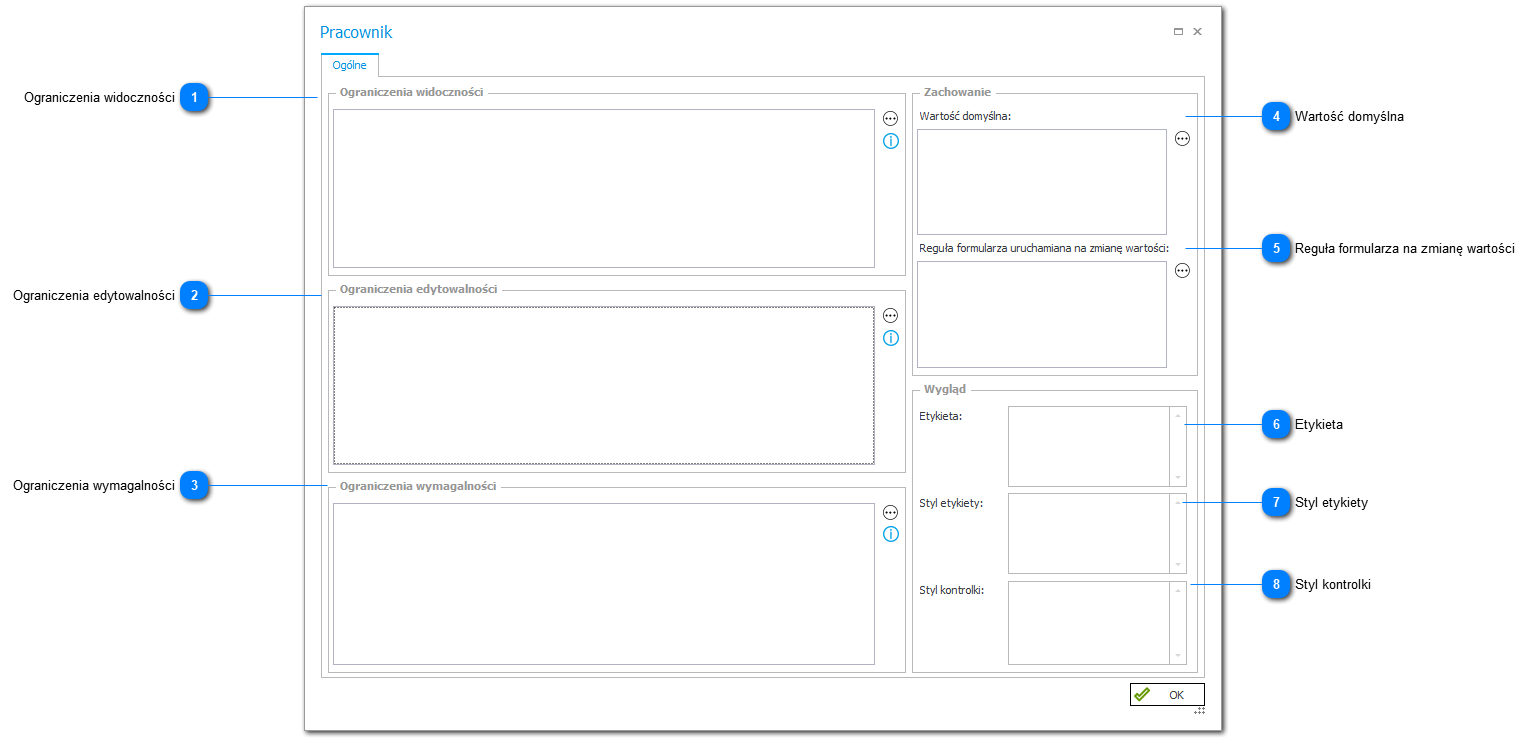Click the Pracownik dialog title
This screenshot has width=1532, height=741.
(x=356, y=32)
